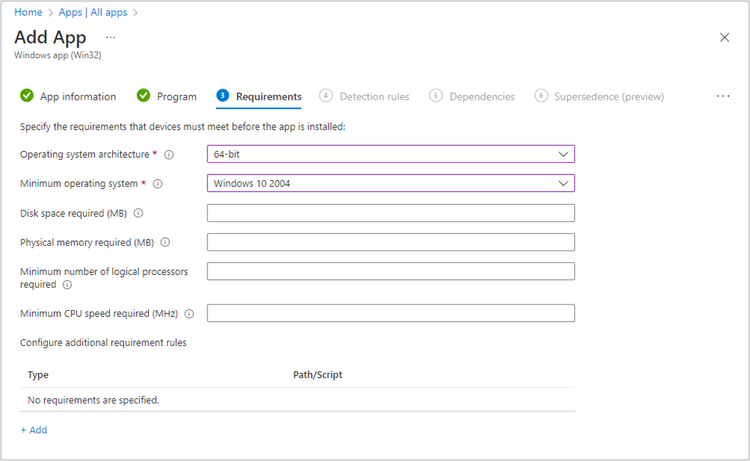Click the Disk space required input field
The image size is (750, 461).
tap(390, 213)
